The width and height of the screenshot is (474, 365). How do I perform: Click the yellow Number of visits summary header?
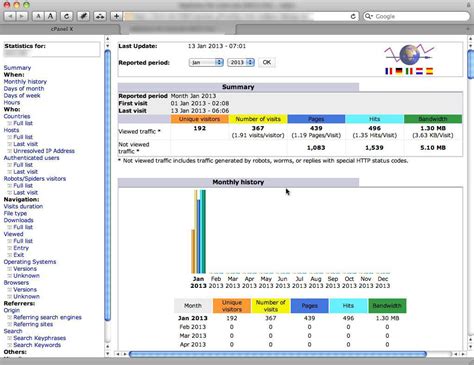point(258,119)
